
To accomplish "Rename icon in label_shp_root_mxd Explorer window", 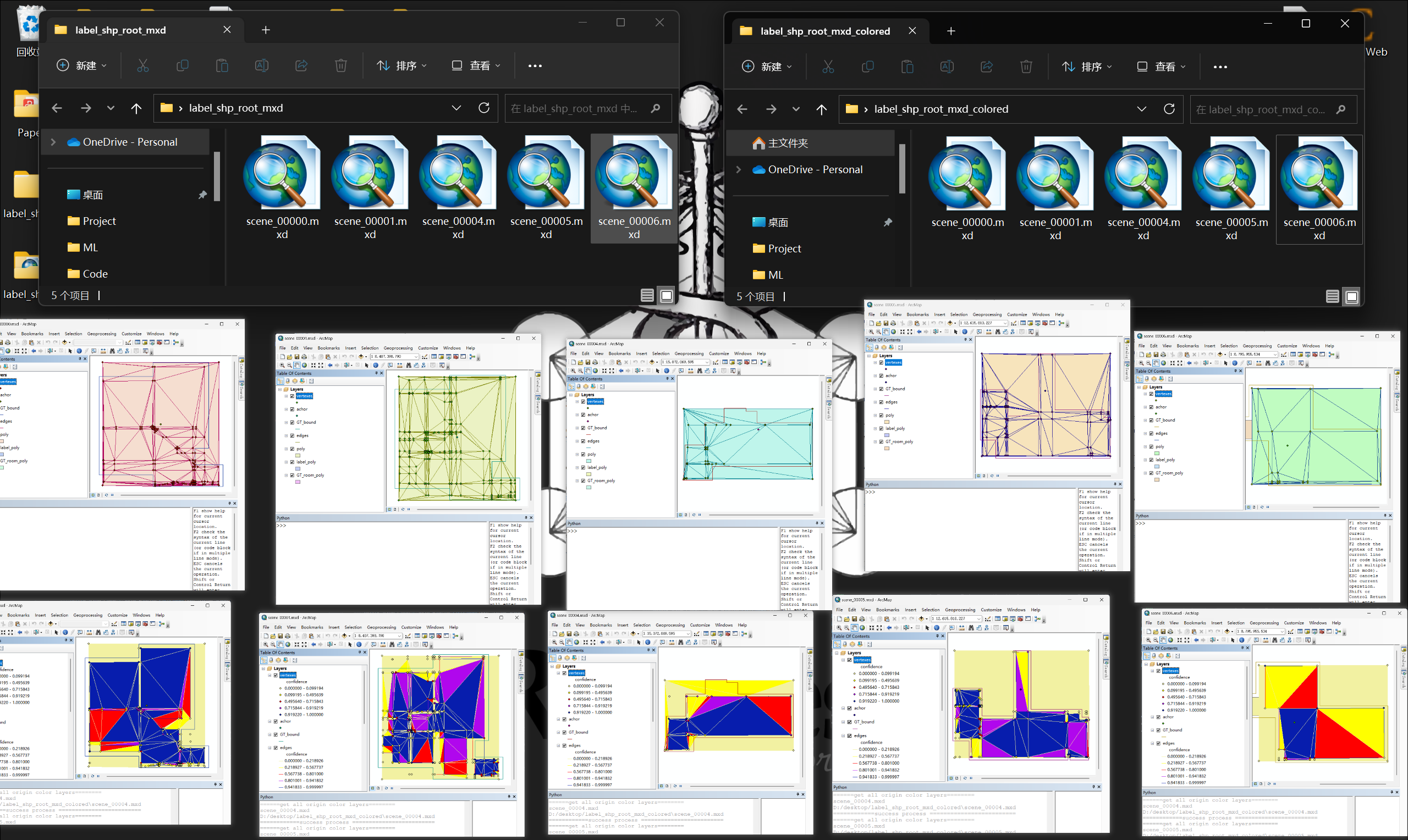I will 262,65.
